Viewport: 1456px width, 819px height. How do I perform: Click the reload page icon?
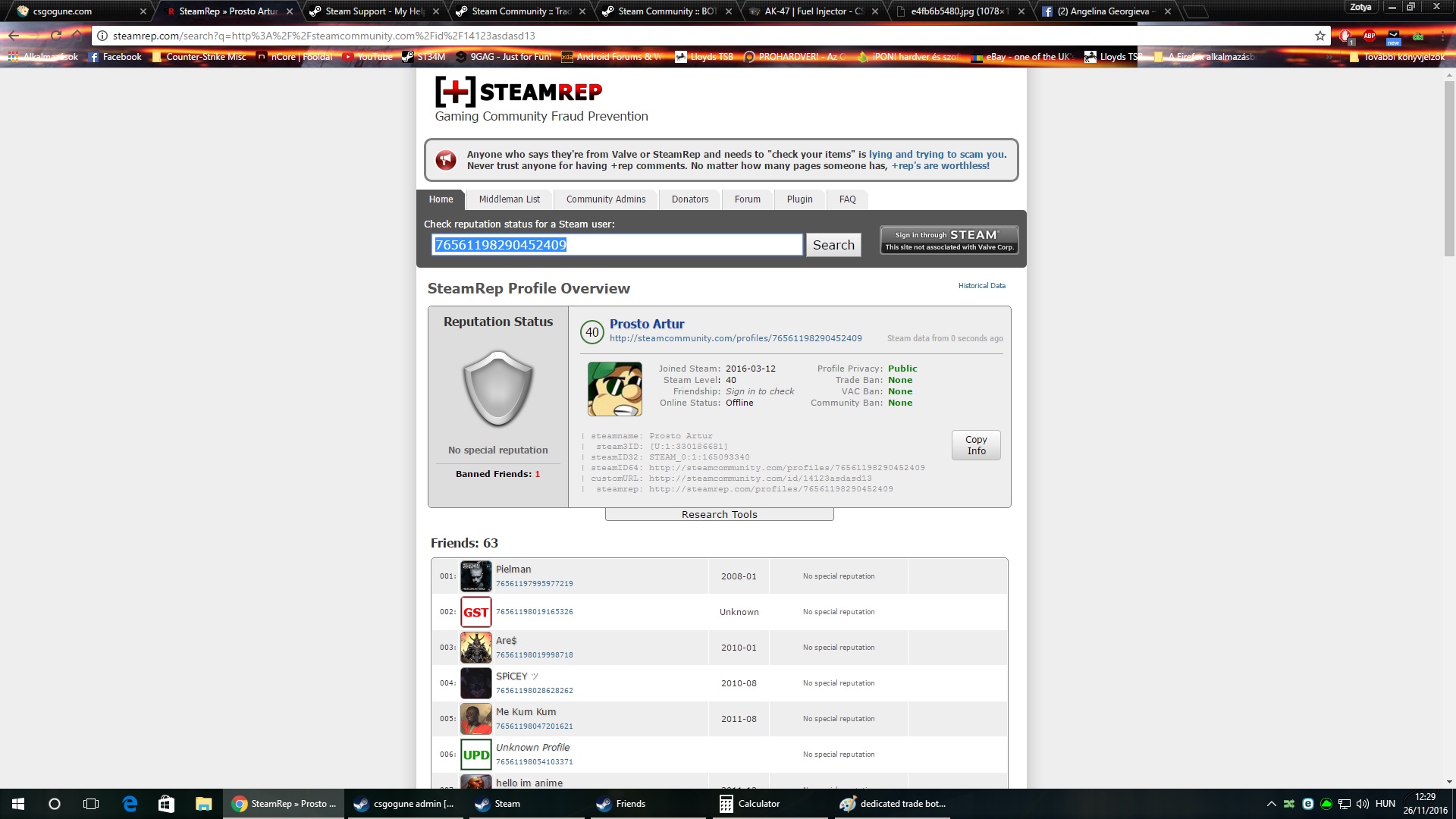pos(56,36)
